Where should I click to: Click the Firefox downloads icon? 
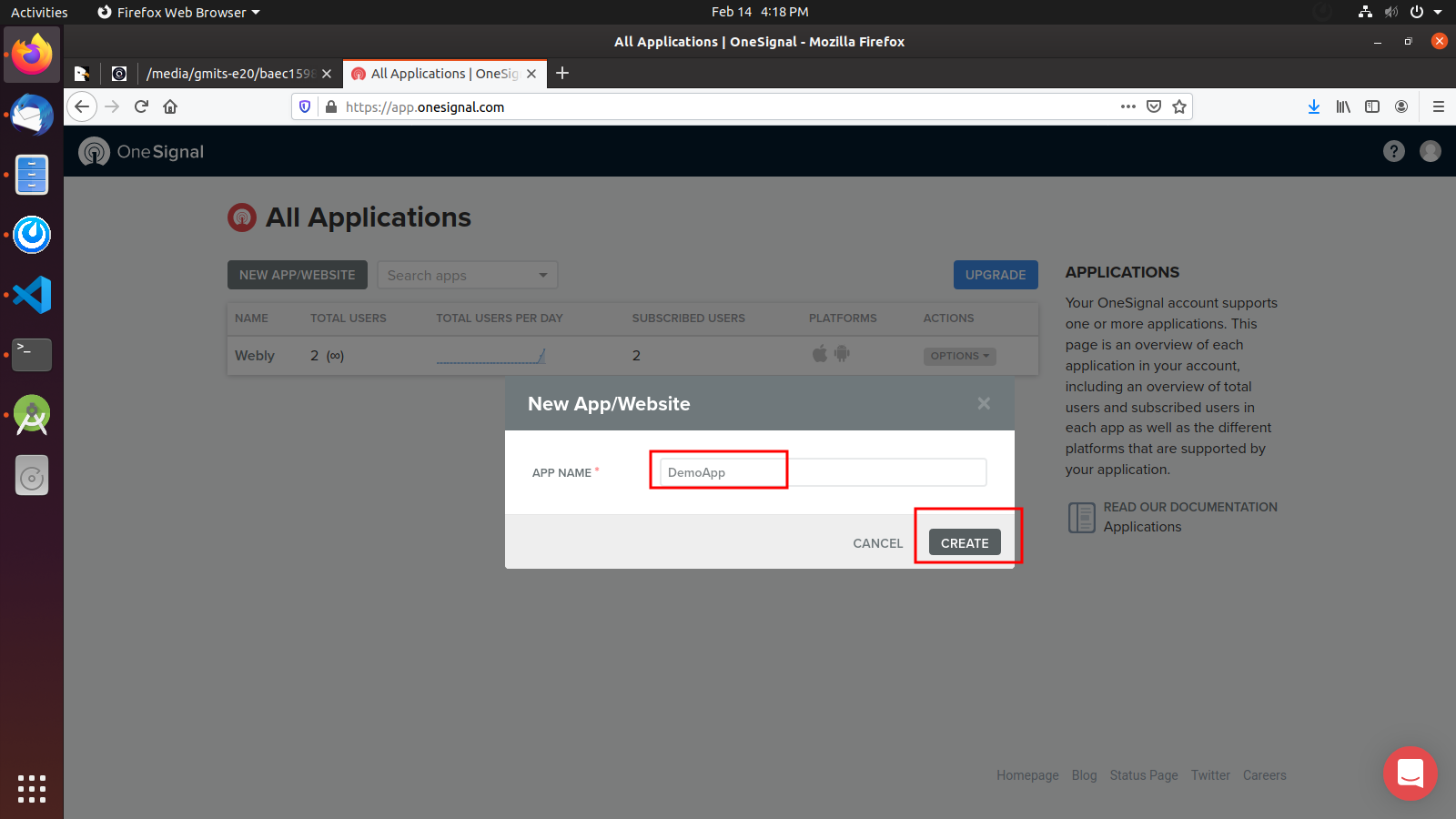coord(1313,106)
